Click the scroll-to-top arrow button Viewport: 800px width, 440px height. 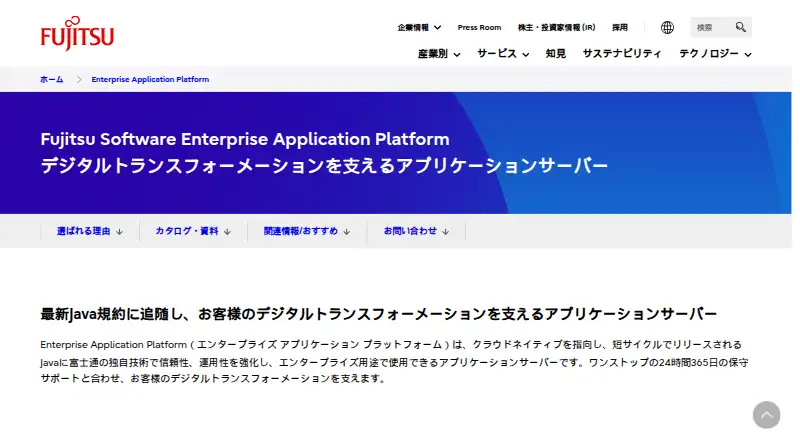[766, 415]
